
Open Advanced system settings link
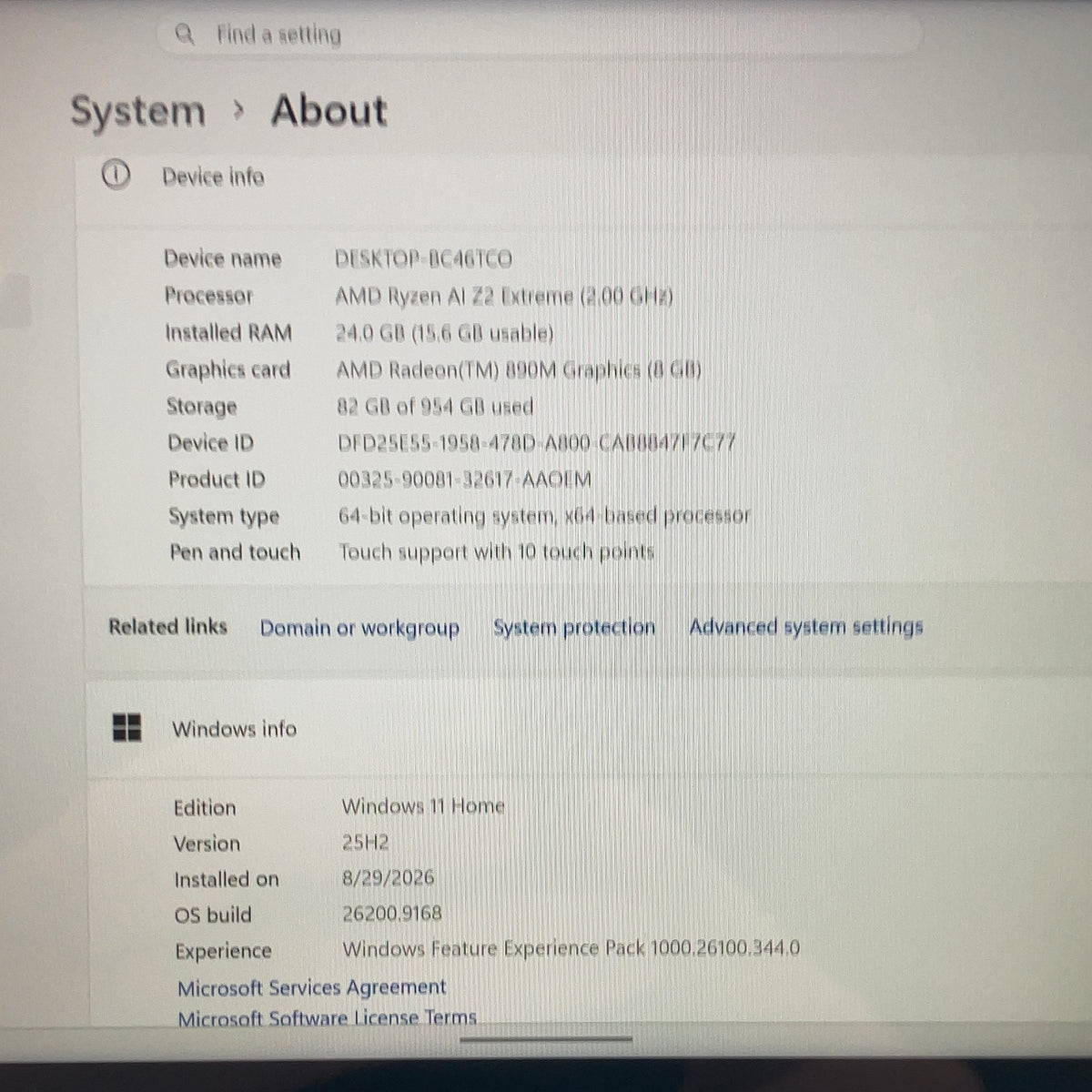coord(806,626)
